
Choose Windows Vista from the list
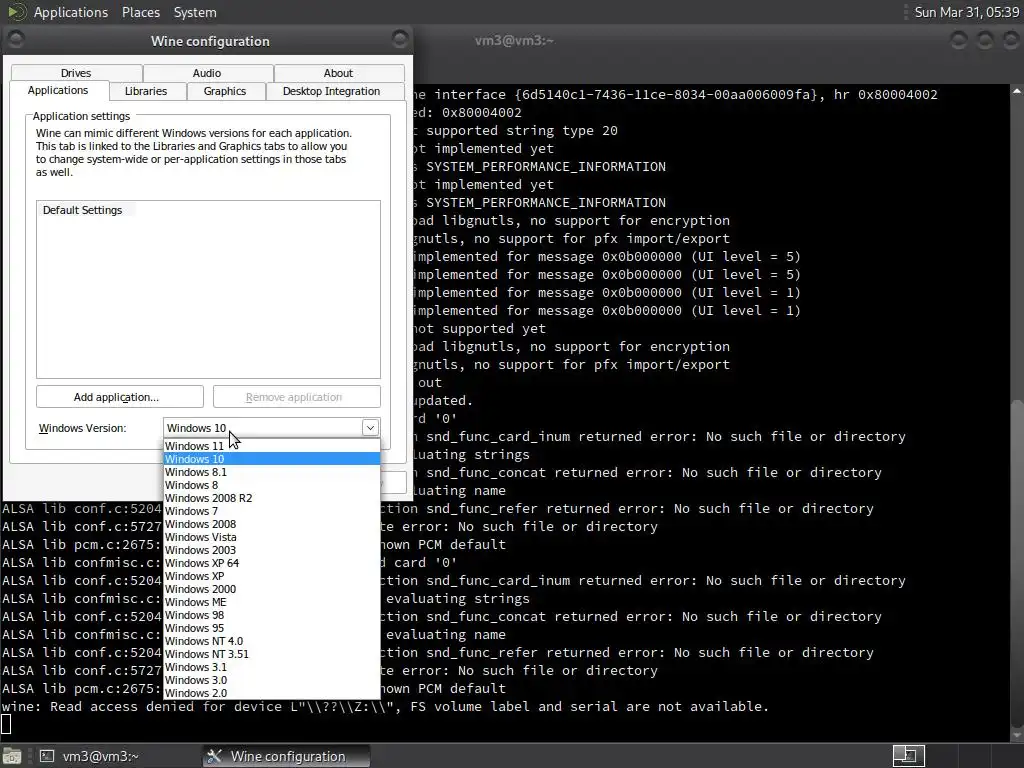pyautogui.click(x=272, y=537)
